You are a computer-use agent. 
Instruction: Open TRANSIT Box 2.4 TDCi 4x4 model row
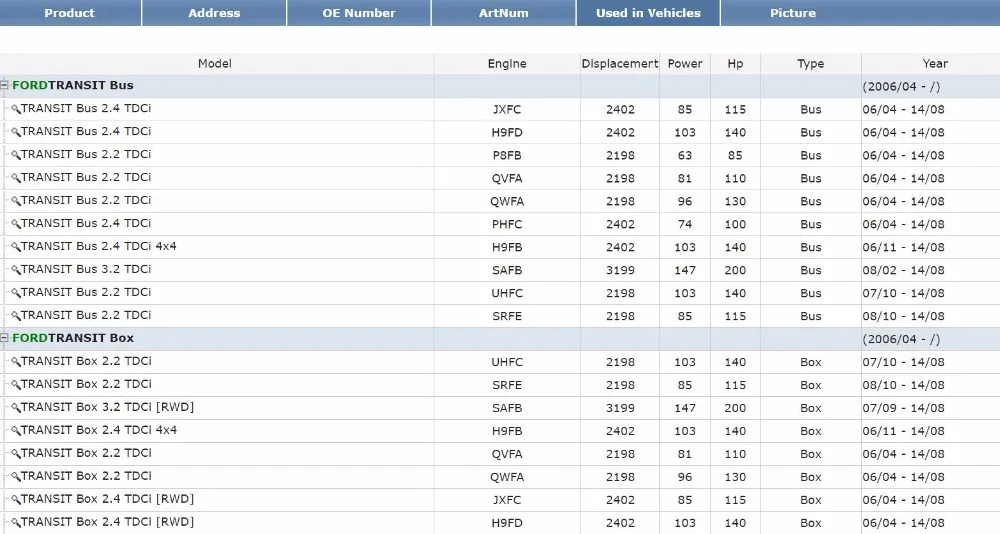[99, 430]
